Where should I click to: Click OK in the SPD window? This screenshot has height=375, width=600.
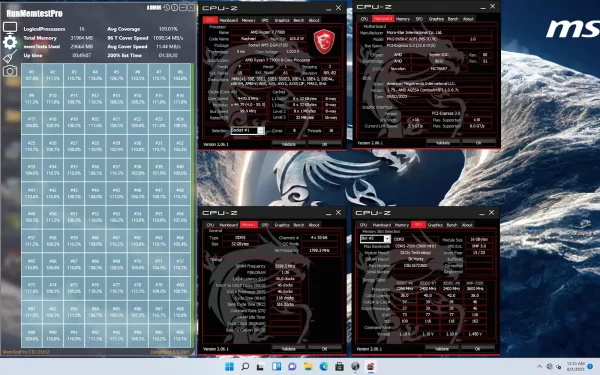(x=477, y=349)
